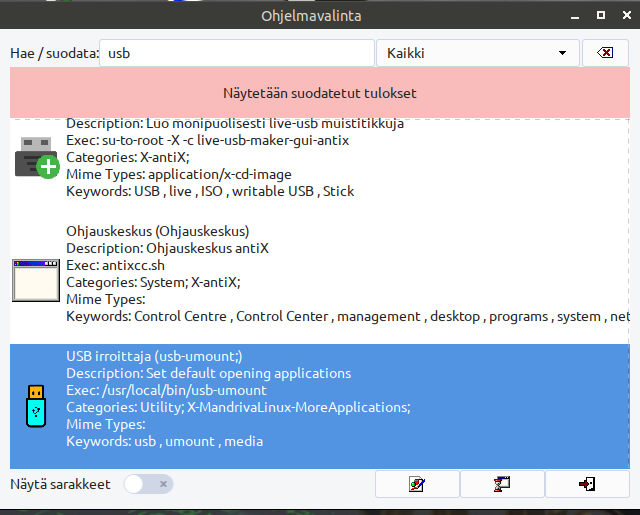640x515 pixels.
Task: Click the Keywords: usb, umount, media line
Action: pos(164,441)
